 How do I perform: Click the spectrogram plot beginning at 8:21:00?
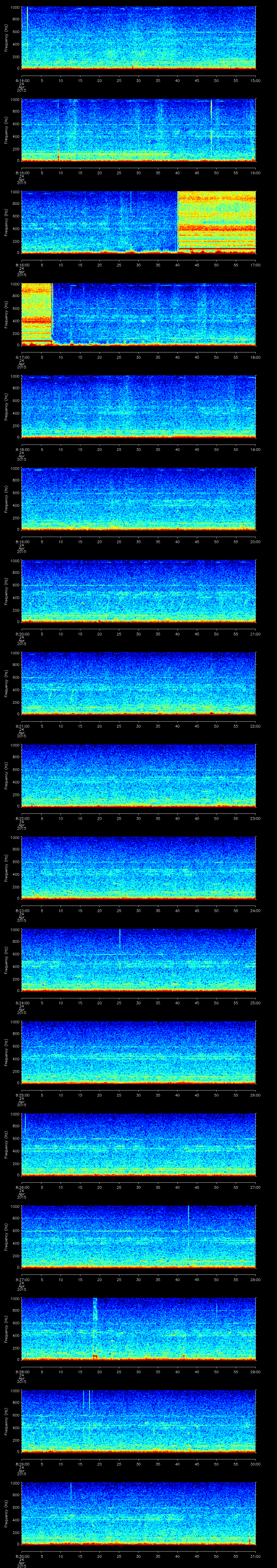coord(139,683)
